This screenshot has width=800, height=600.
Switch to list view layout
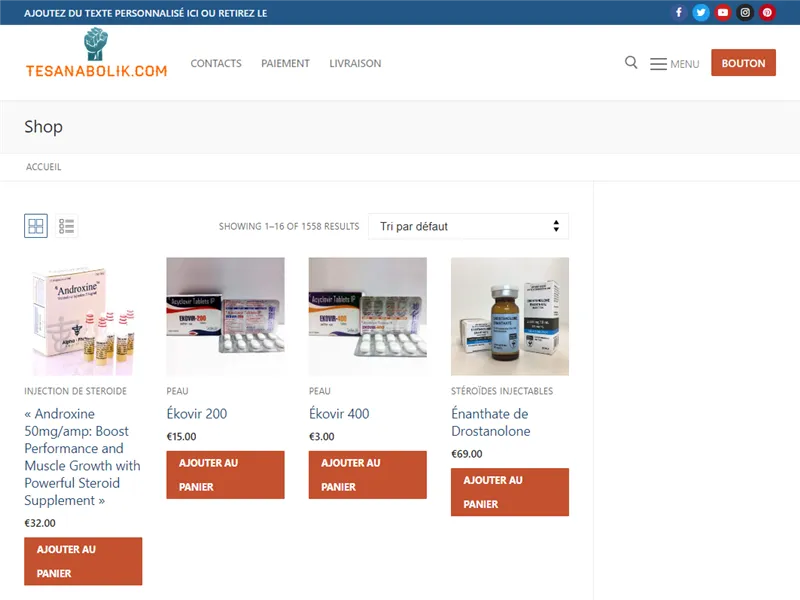[67, 226]
